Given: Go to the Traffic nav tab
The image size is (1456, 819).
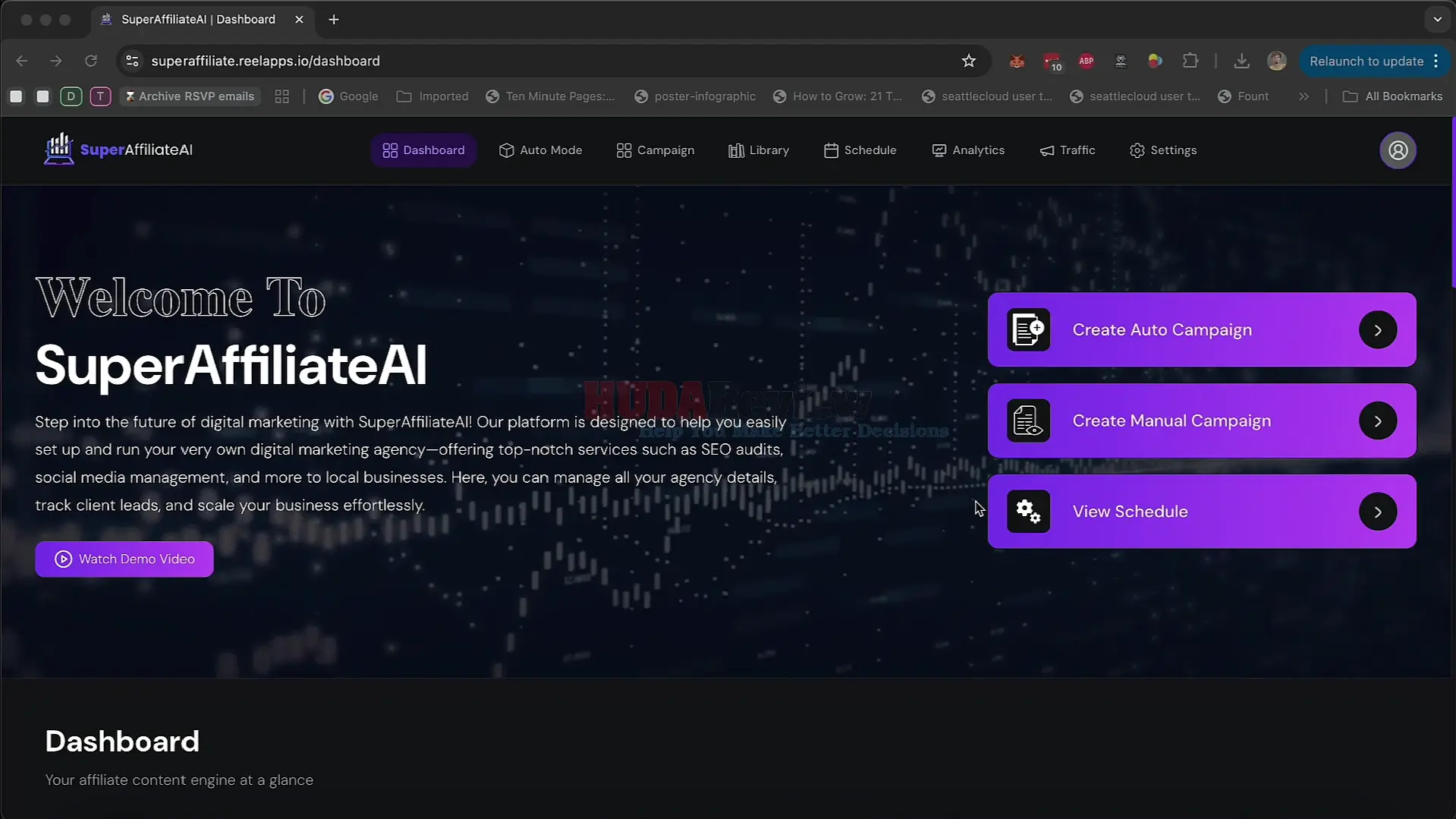Looking at the screenshot, I should pyautogui.click(x=1068, y=150).
